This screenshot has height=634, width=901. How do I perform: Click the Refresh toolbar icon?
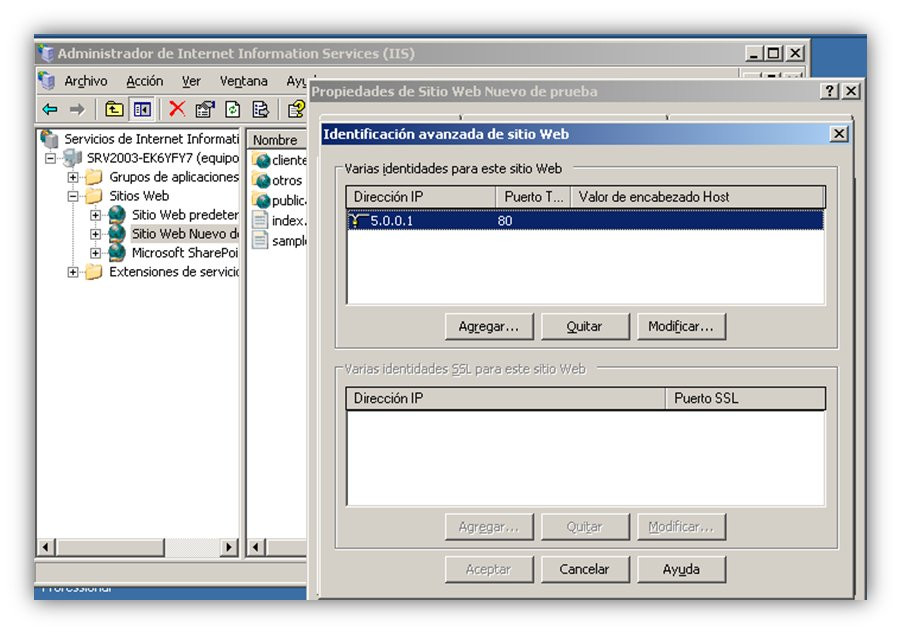click(233, 109)
